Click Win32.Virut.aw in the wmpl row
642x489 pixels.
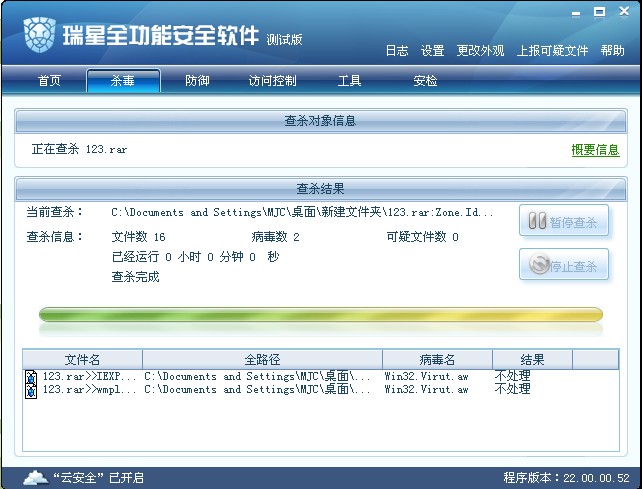(x=426, y=389)
